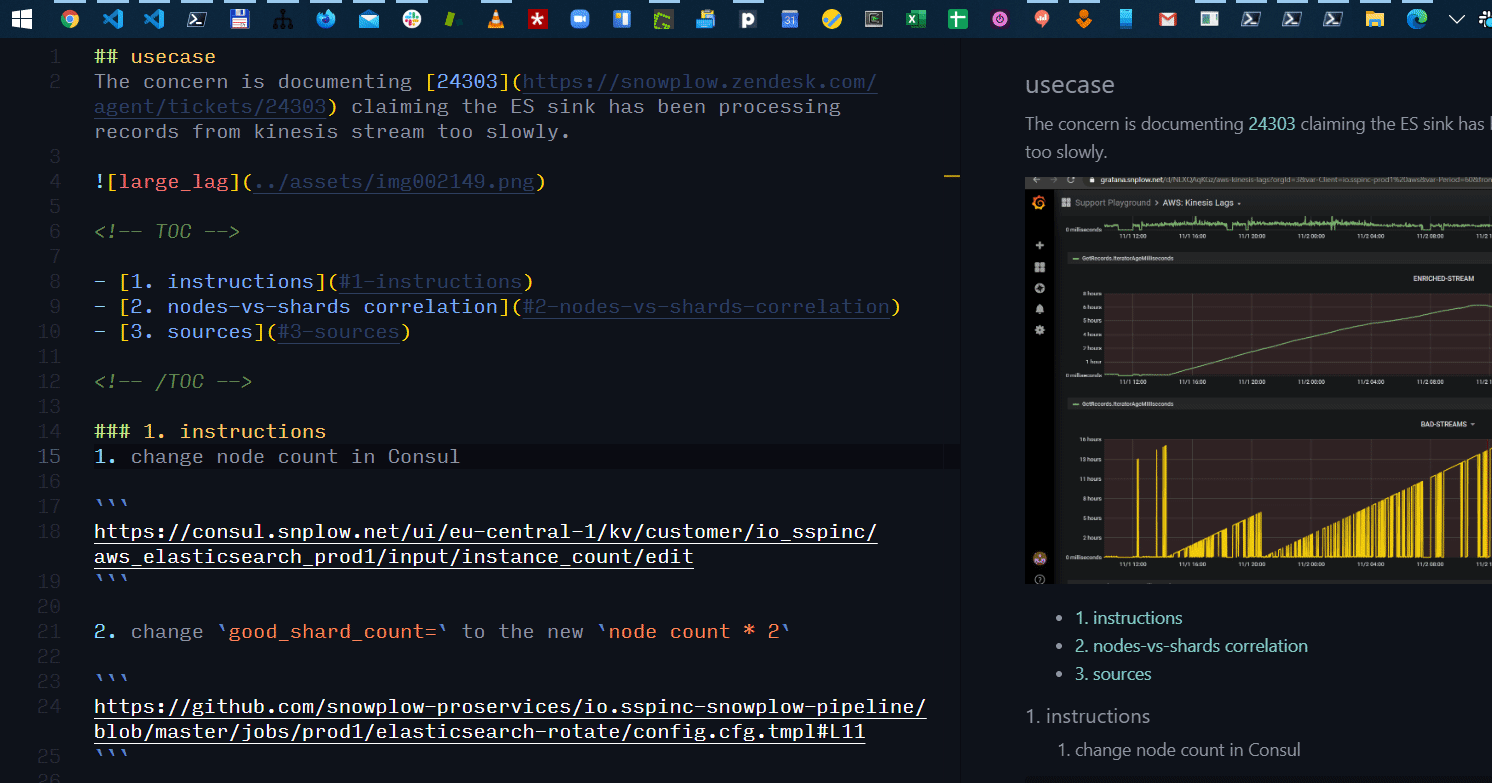Open Google Calendar 31 icon
This screenshot has width=1492, height=783.
pos(790,18)
